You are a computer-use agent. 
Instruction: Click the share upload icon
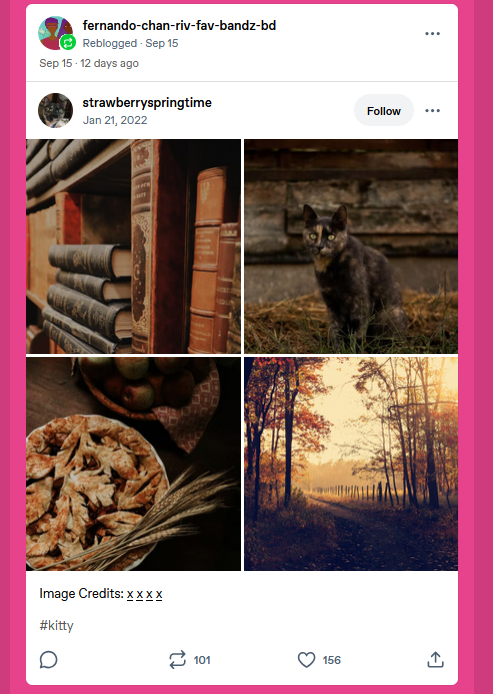pyautogui.click(x=435, y=659)
